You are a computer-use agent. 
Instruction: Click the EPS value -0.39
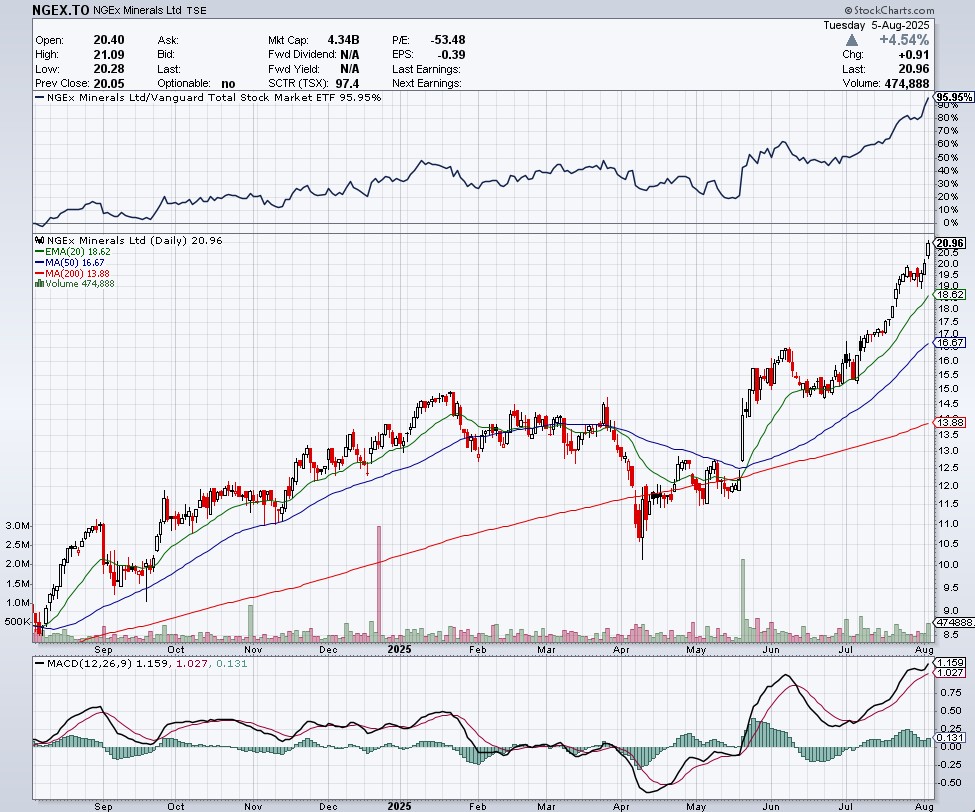451,54
